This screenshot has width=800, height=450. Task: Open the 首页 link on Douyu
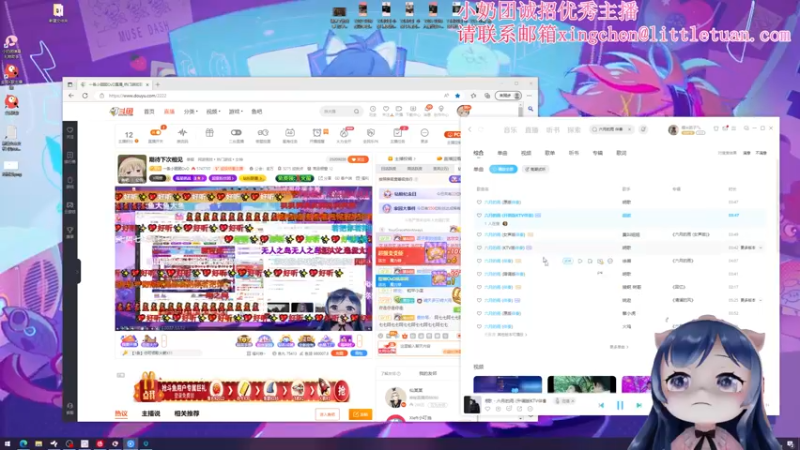click(x=149, y=112)
